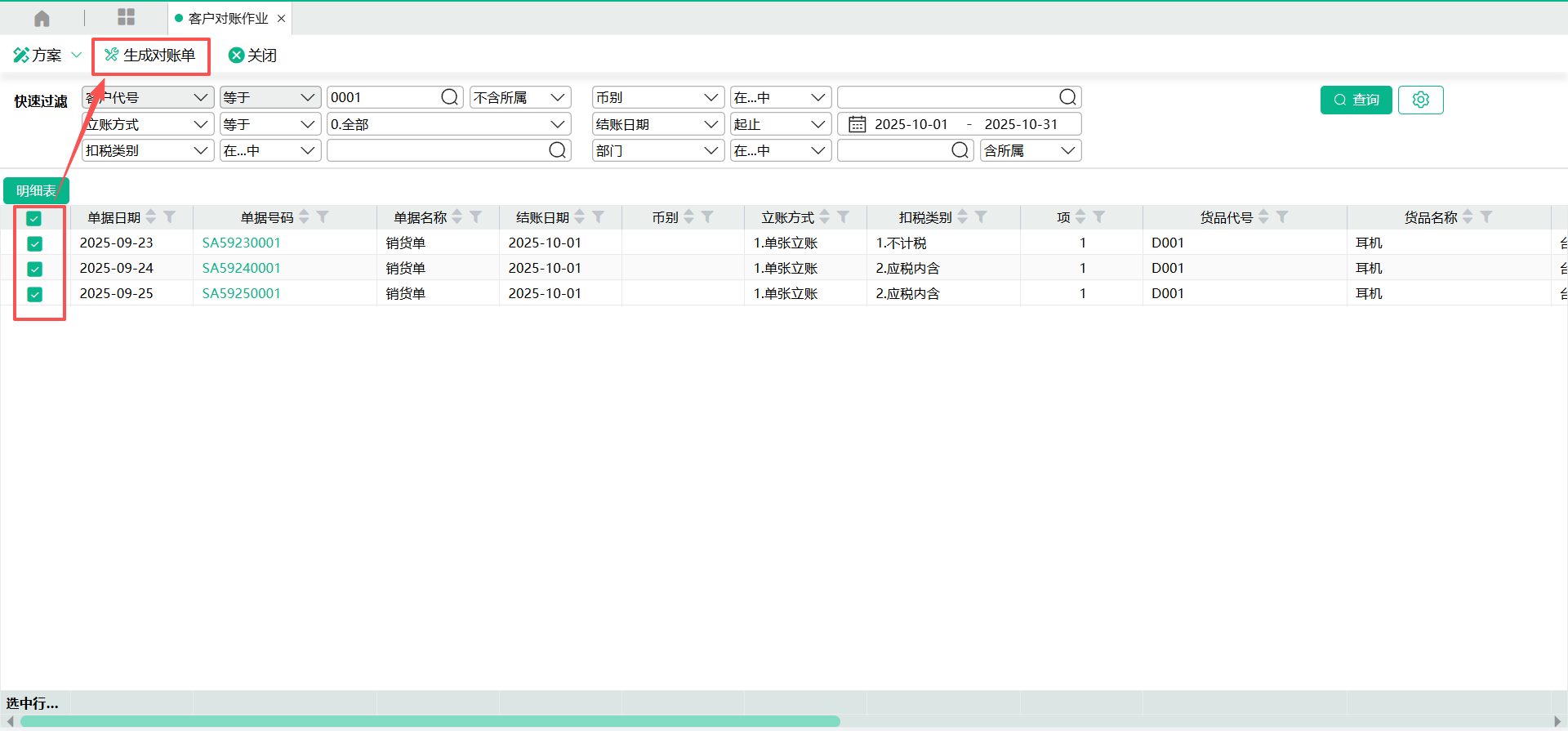This screenshot has width=1568, height=731.
Task: Click the filter icon on 单据号码 column
Action: coord(323,217)
